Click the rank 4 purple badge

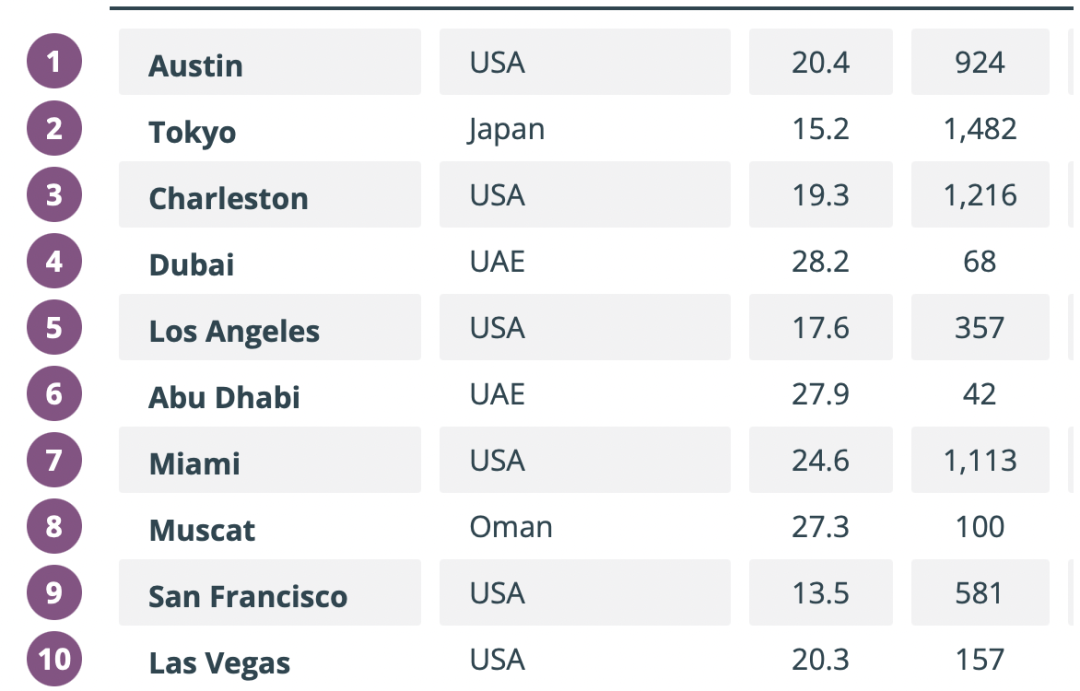pos(54,261)
